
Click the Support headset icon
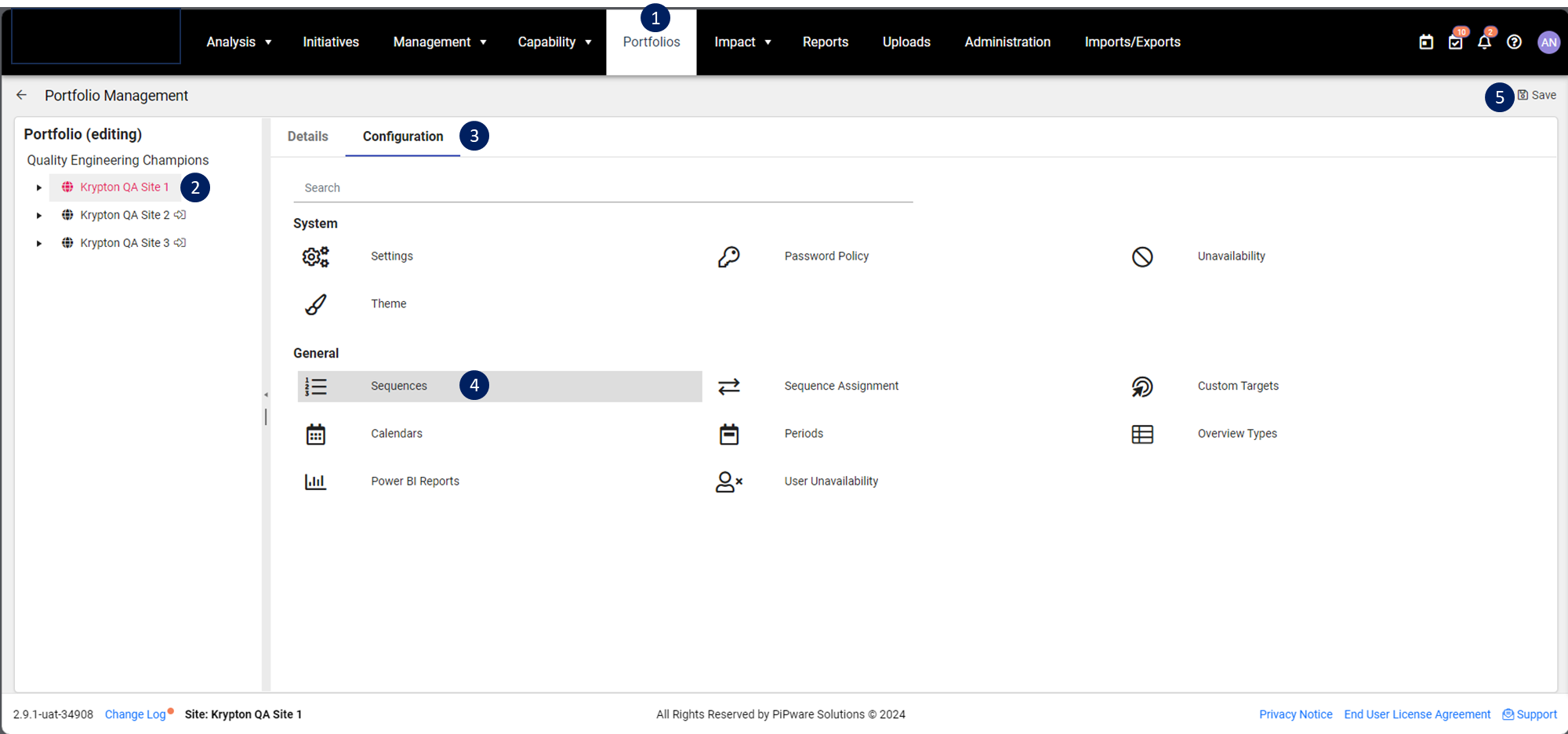1508,714
